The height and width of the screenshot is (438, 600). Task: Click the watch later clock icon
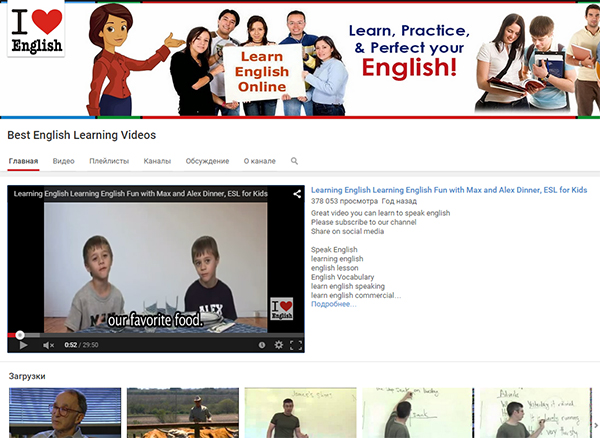click(262, 345)
